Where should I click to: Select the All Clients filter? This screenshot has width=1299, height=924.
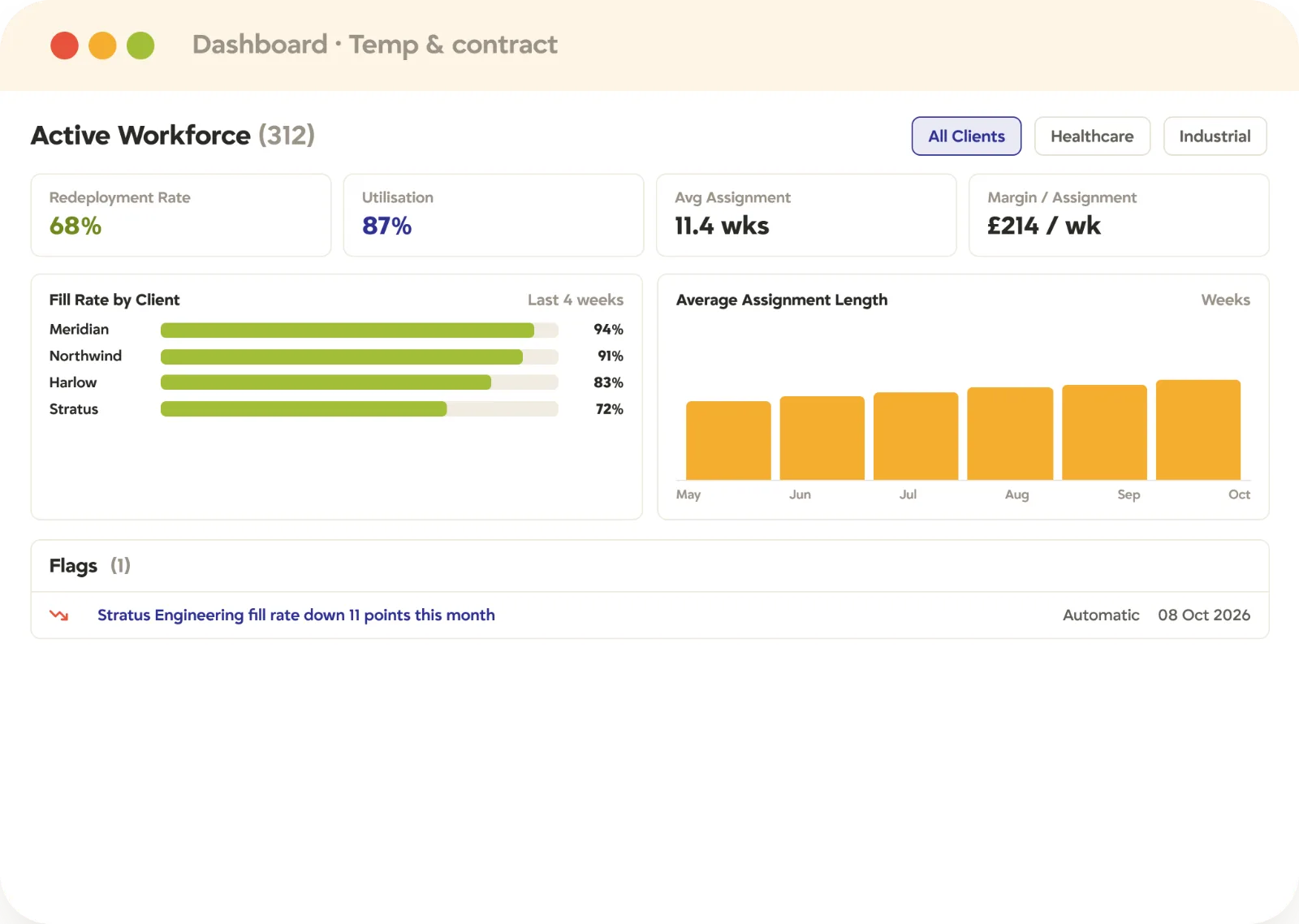click(966, 136)
